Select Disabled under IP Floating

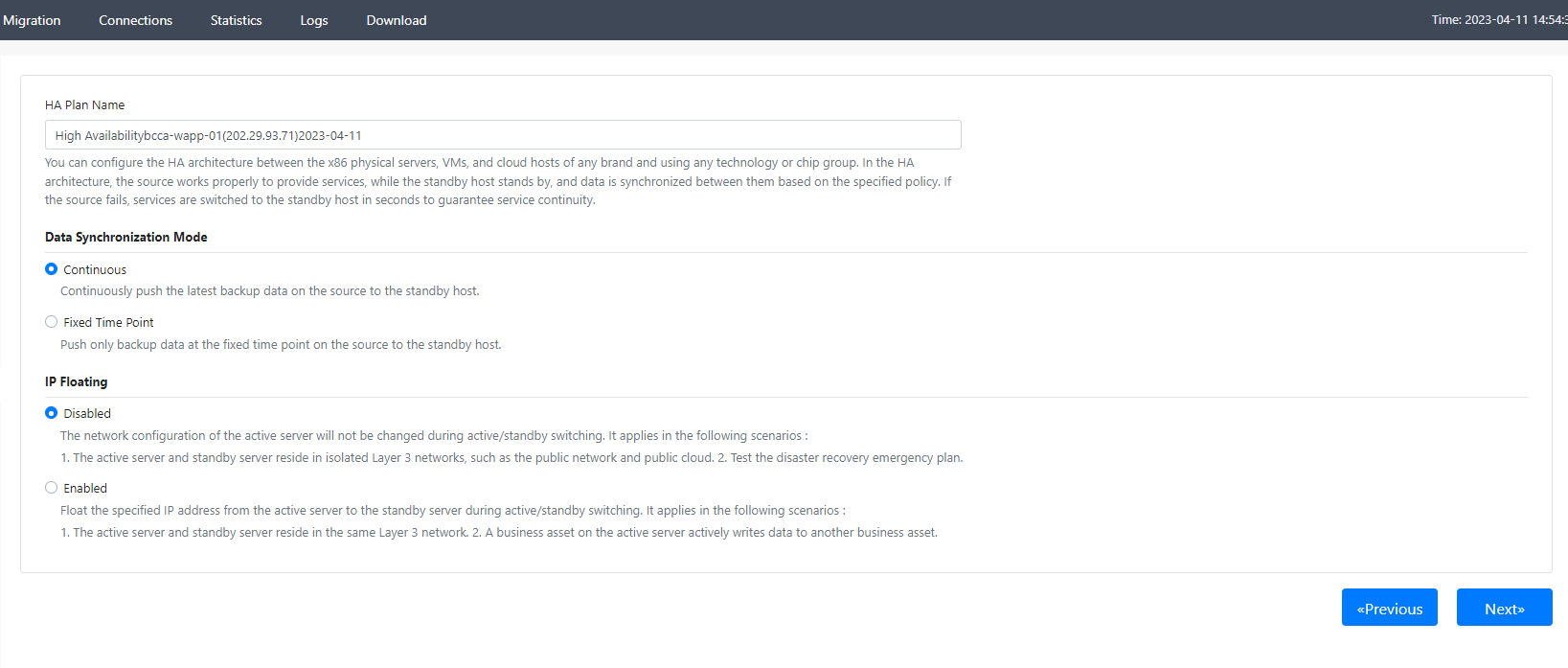click(x=52, y=413)
